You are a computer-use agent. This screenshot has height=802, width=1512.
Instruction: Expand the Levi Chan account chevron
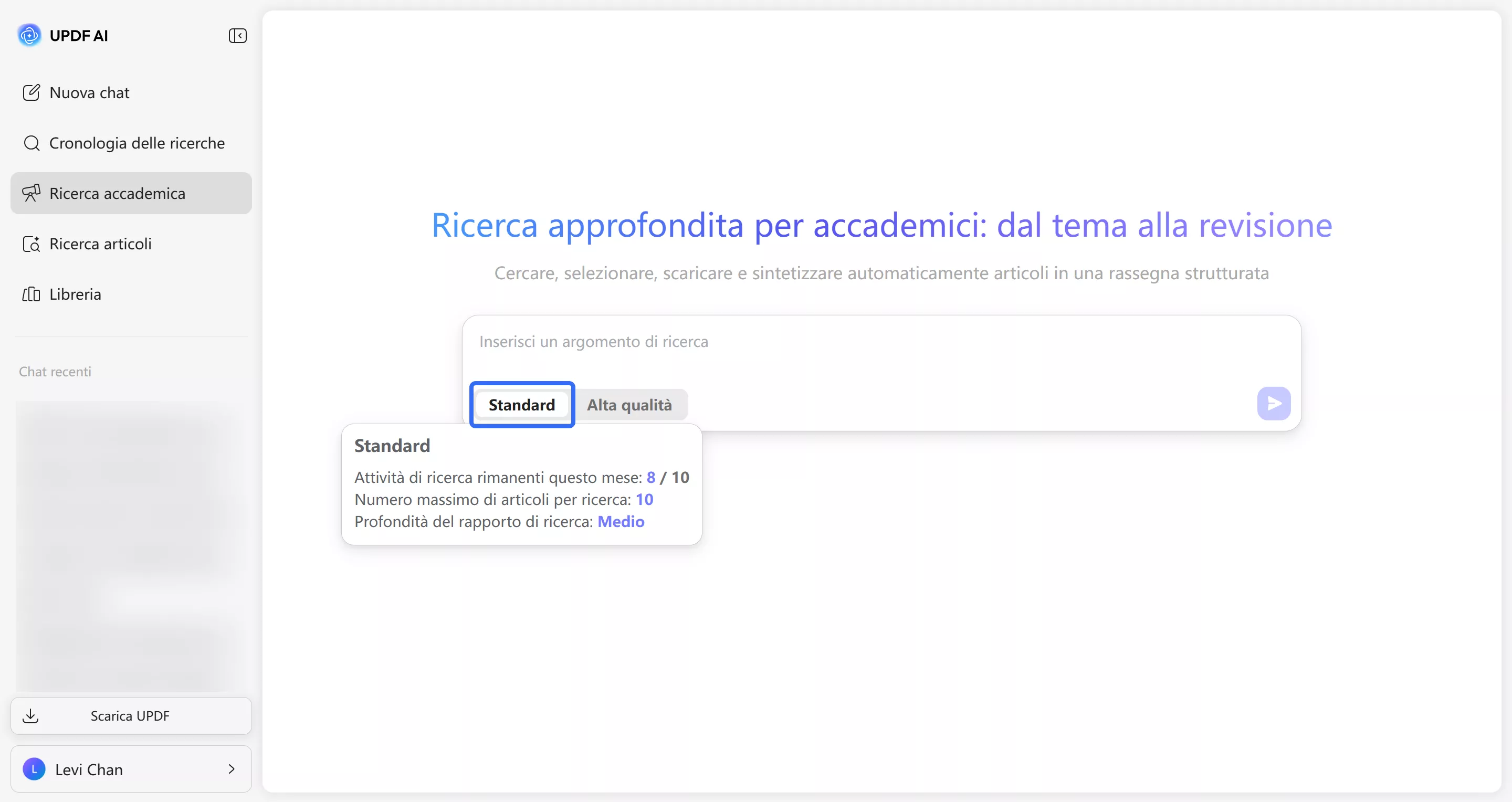tap(231, 769)
